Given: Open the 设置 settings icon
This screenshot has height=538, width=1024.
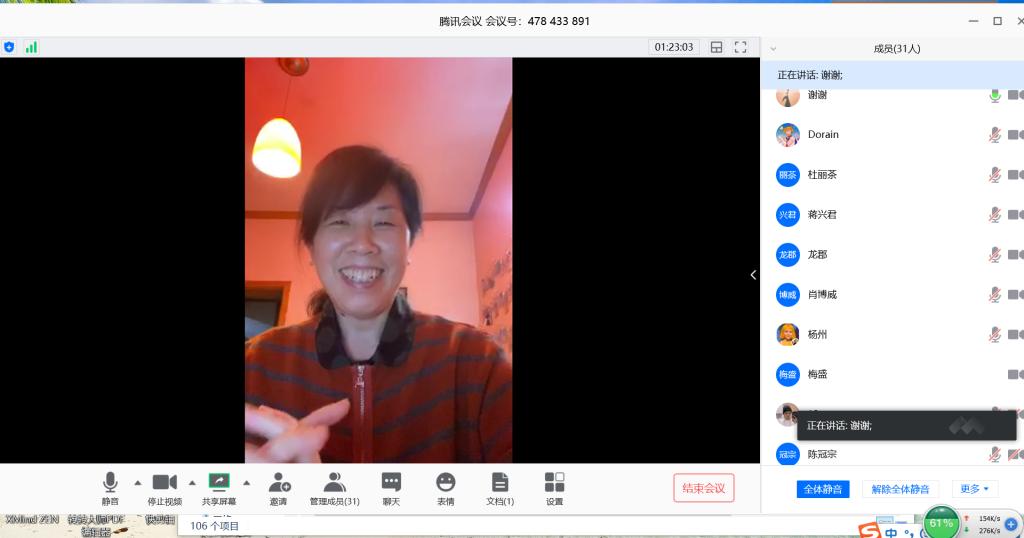Looking at the screenshot, I should [555, 483].
